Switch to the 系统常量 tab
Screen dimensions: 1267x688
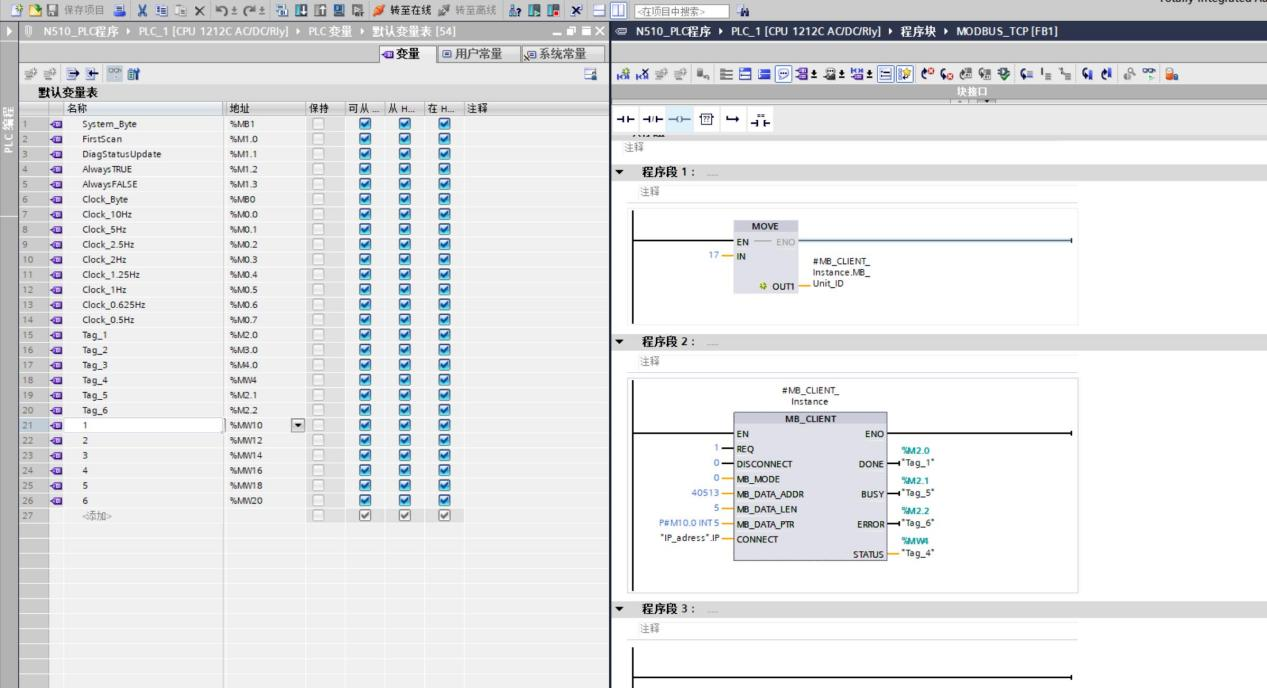point(563,54)
